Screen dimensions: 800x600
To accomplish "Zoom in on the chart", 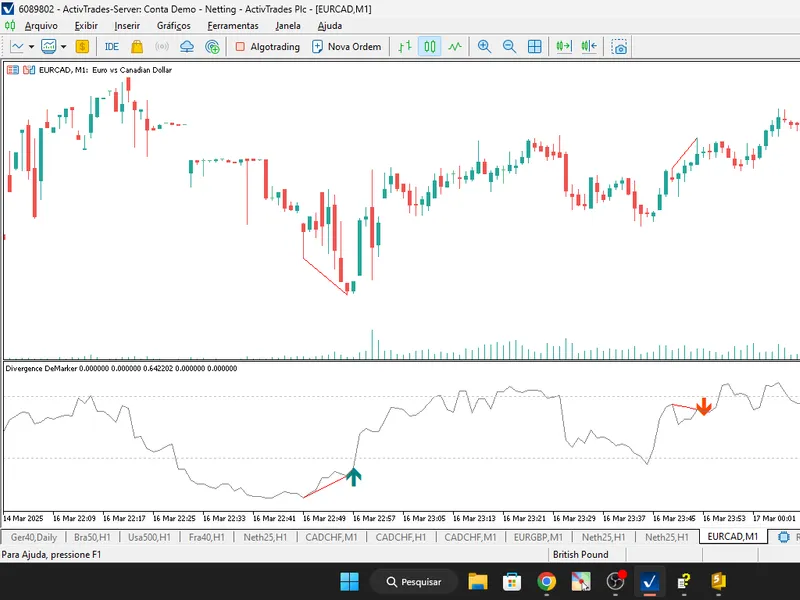I will (x=484, y=46).
